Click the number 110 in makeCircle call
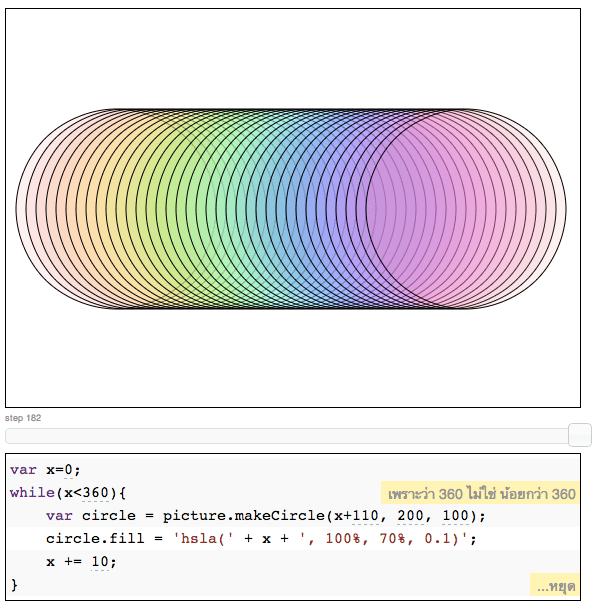Viewport: 597px width, 609px height. tap(365, 516)
